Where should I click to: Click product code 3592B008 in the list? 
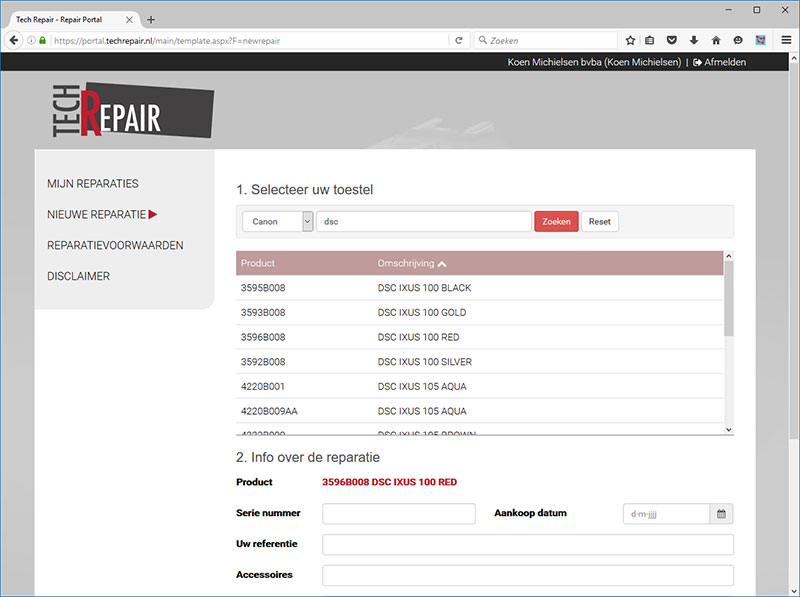click(263, 362)
